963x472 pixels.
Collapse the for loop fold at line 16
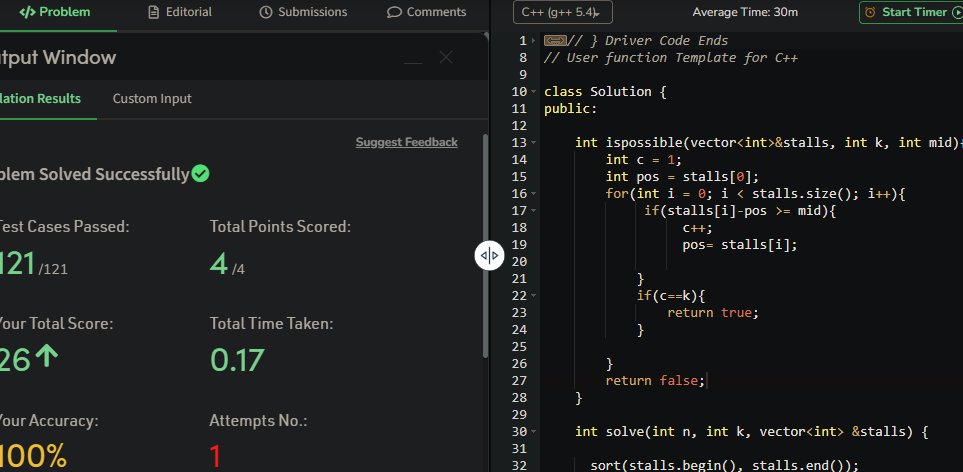tap(533, 194)
